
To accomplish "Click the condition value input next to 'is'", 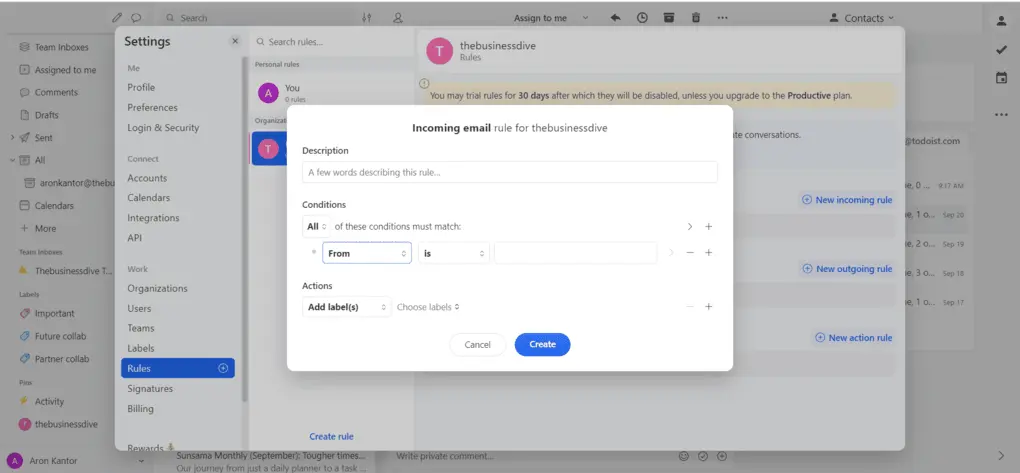I will click(x=575, y=253).
